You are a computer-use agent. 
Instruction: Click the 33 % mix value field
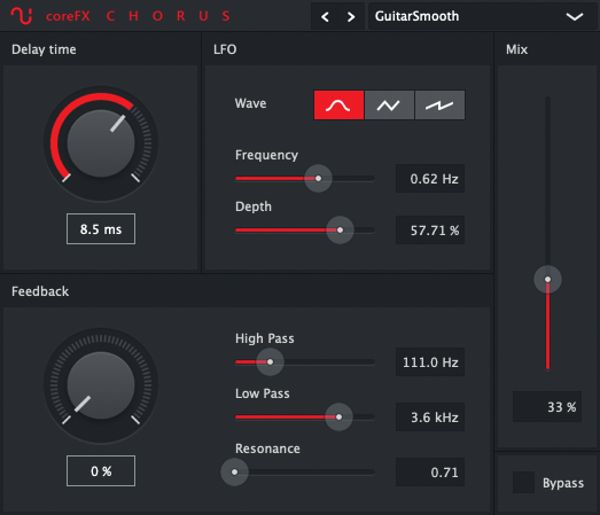547,407
